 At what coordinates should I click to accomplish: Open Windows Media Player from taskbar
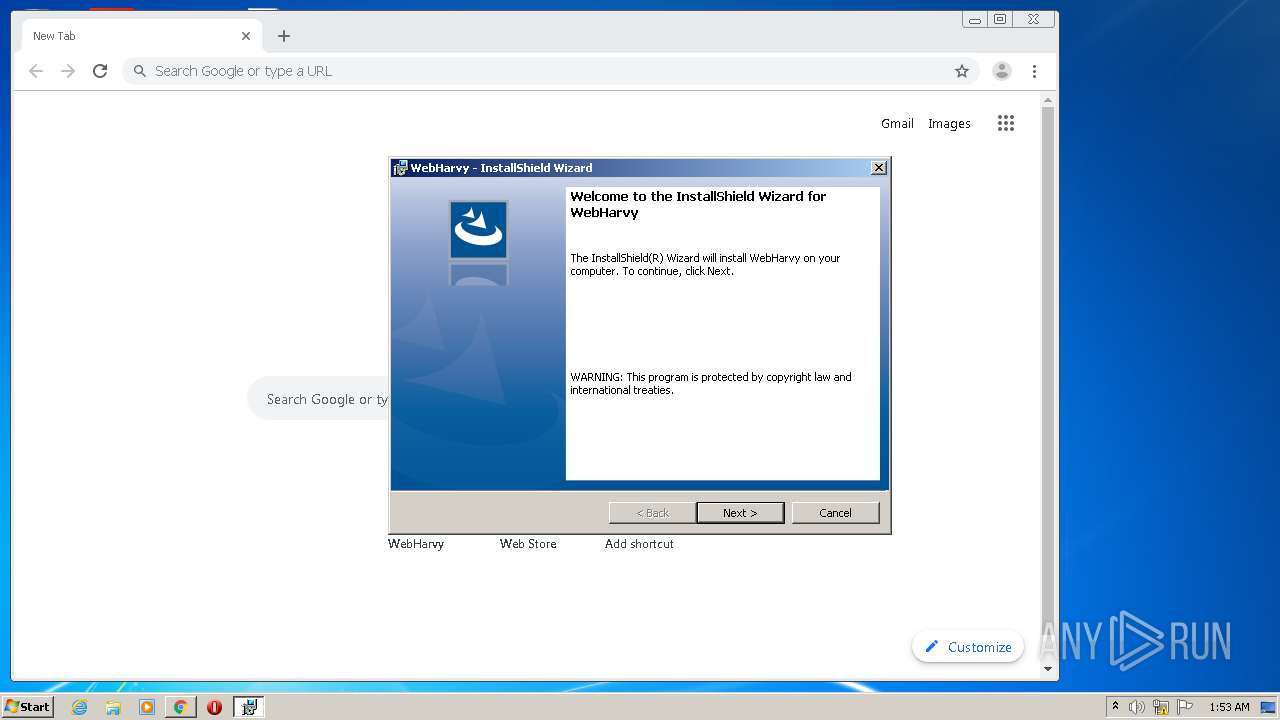(x=147, y=707)
